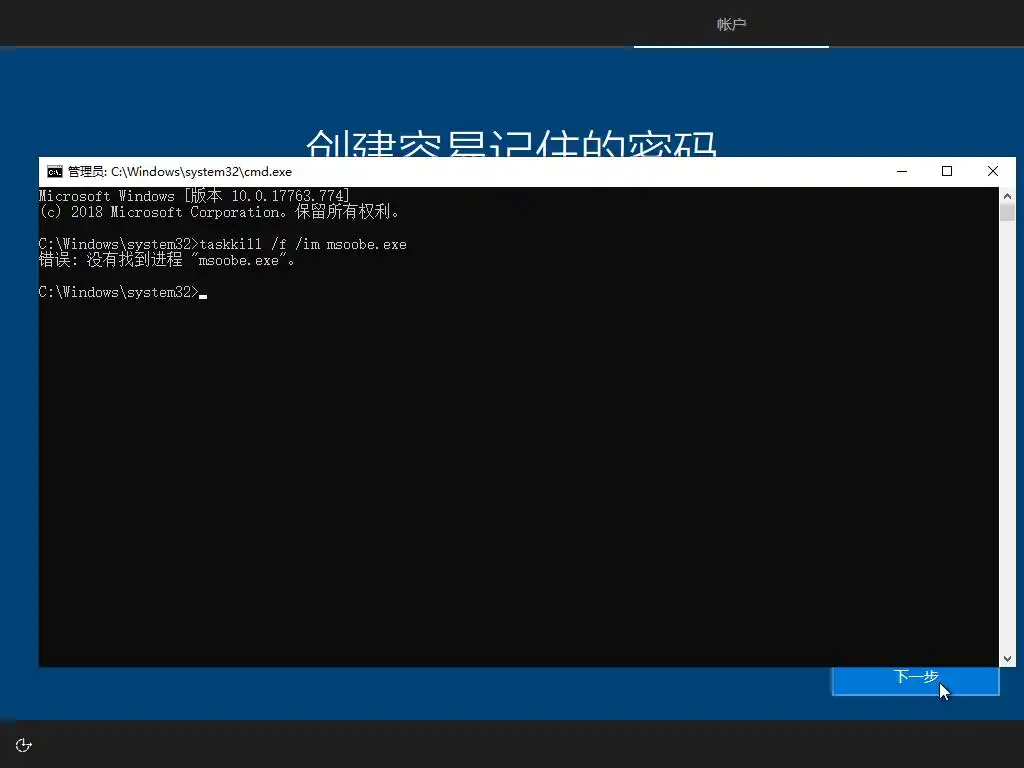
Task: Click the command prompt input line
Action: pos(123,292)
